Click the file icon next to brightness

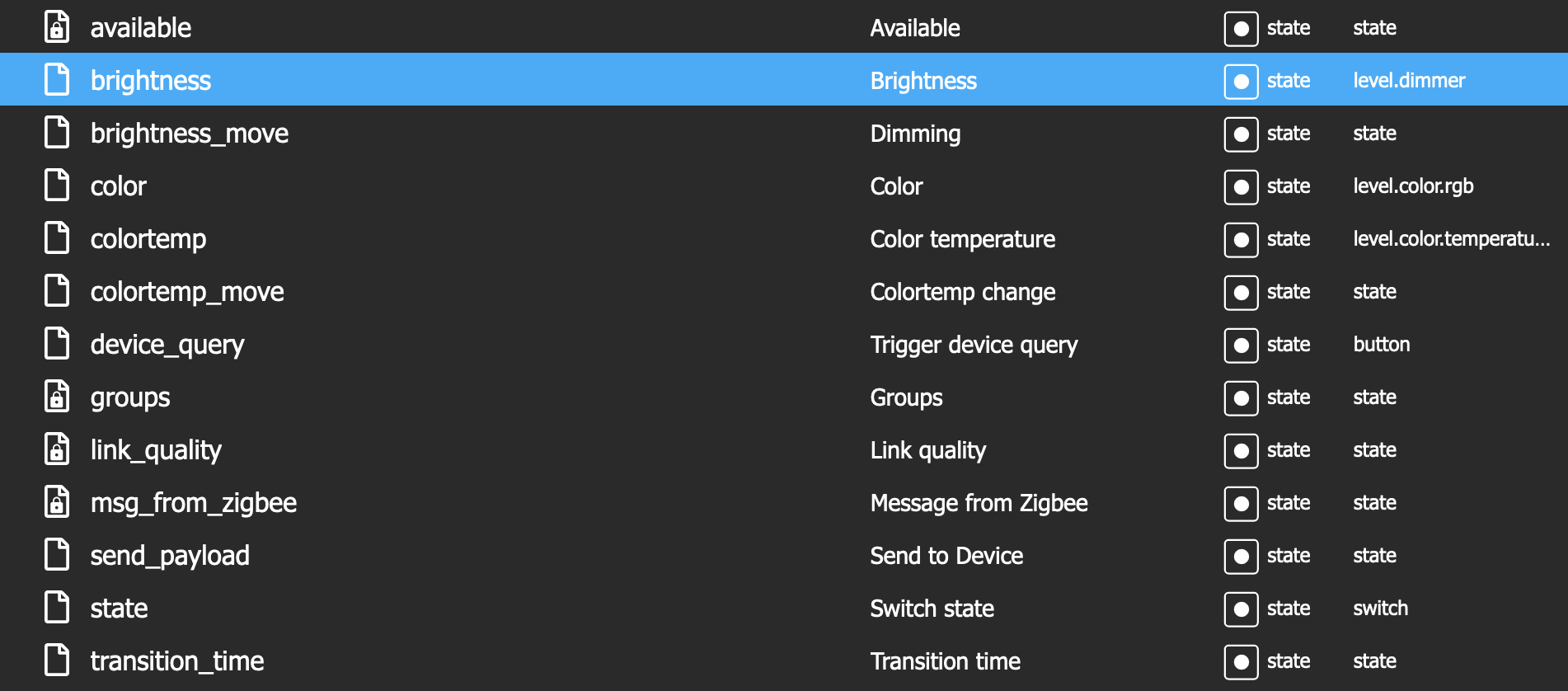point(57,80)
